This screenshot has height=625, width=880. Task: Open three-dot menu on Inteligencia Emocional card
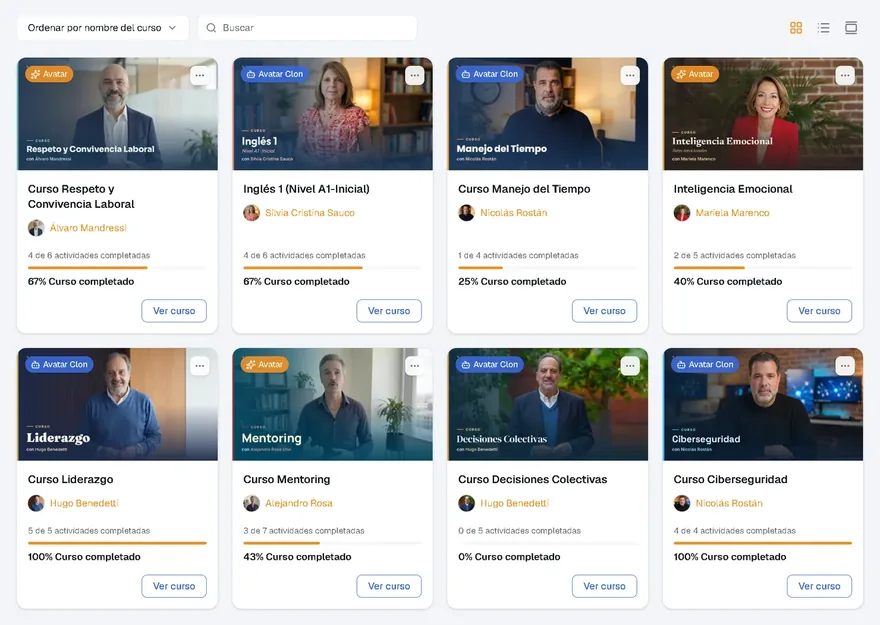click(x=845, y=75)
